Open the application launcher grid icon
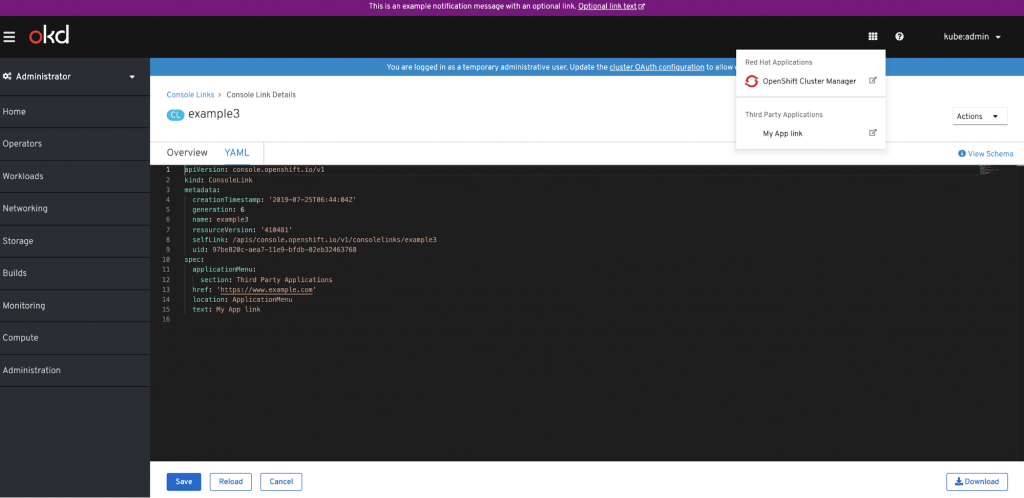The height and width of the screenshot is (498, 1024). (872, 37)
